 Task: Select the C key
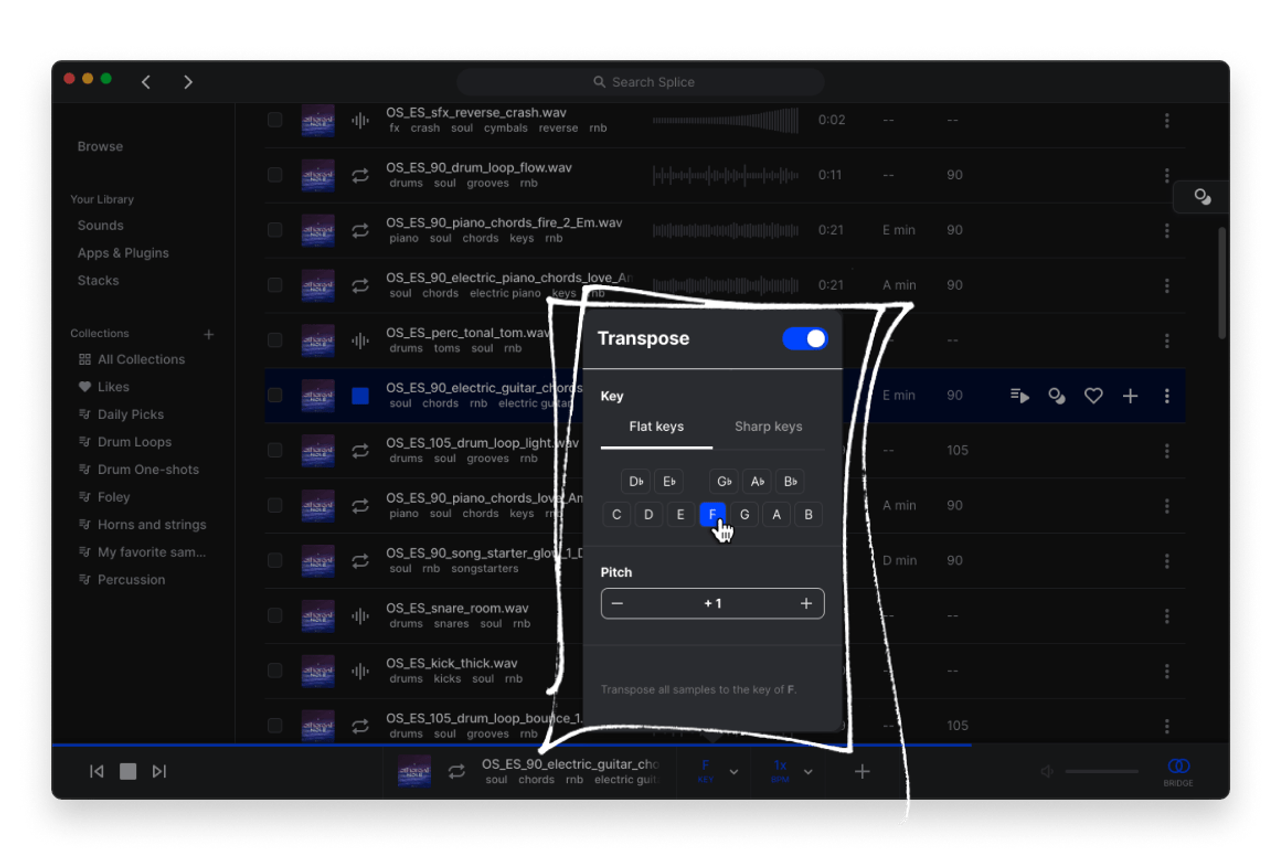pos(617,515)
